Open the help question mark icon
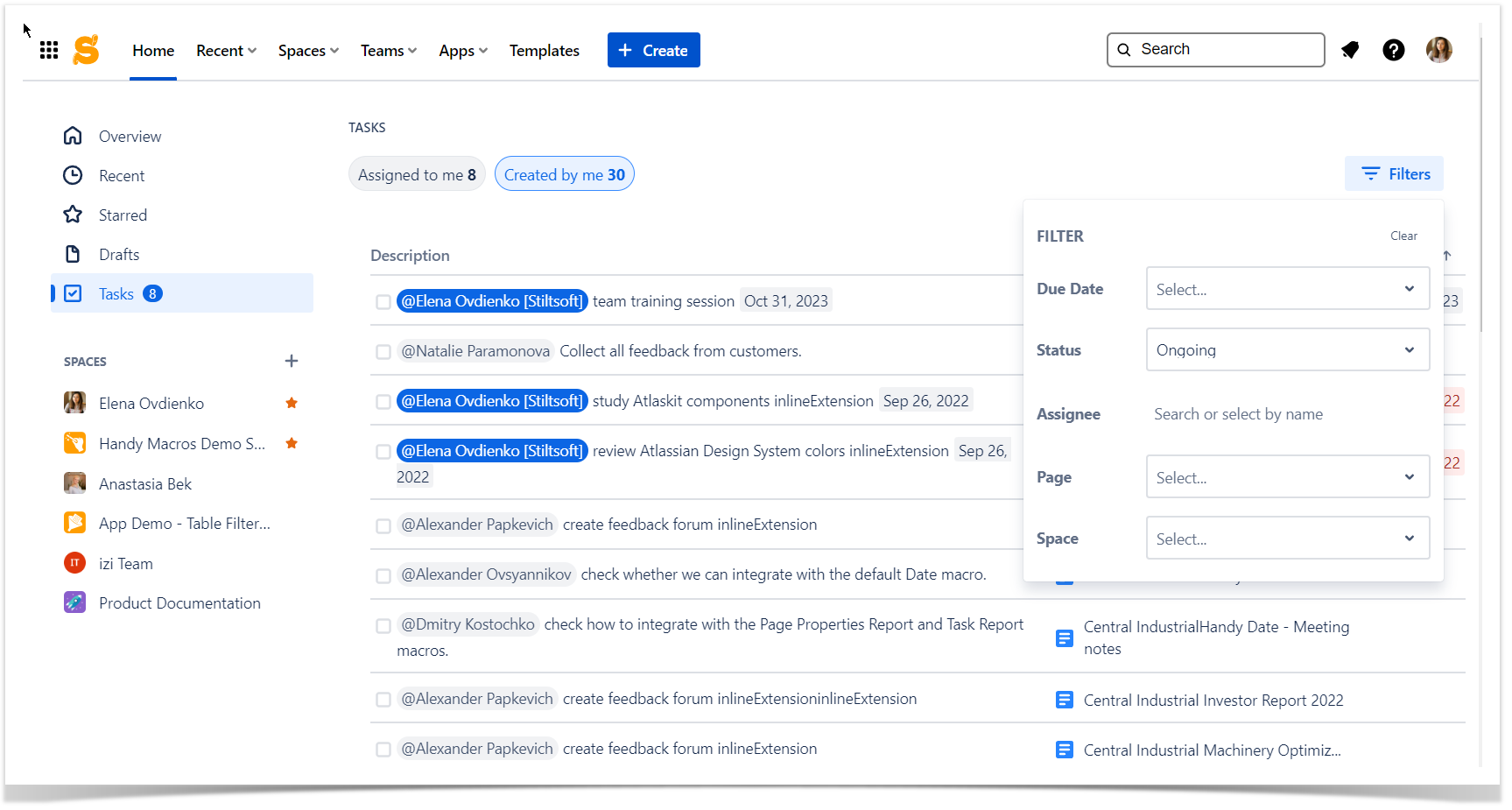Image resolution: width=1512 pixels, height=810 pixels. coord(1394,50)
